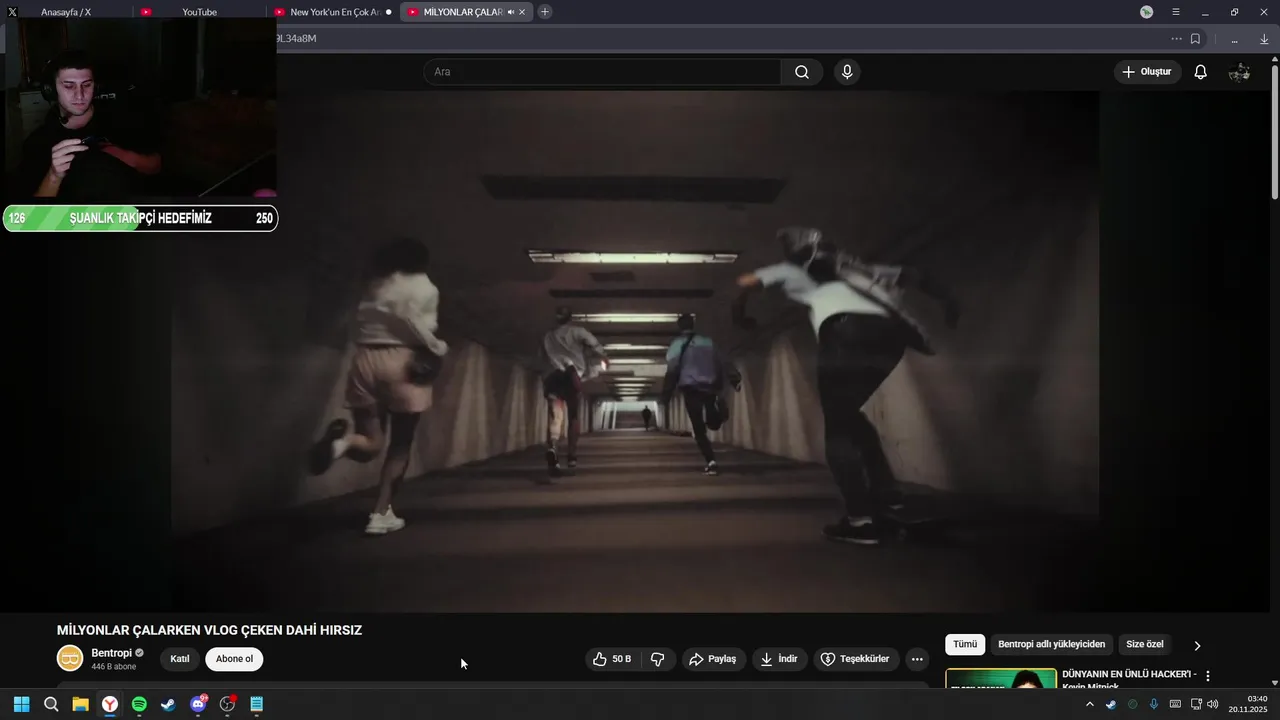This screenshot has width=1280, height=720.
Task: Show more filter chips with right arrow
Action: [x=1197, y=646]
